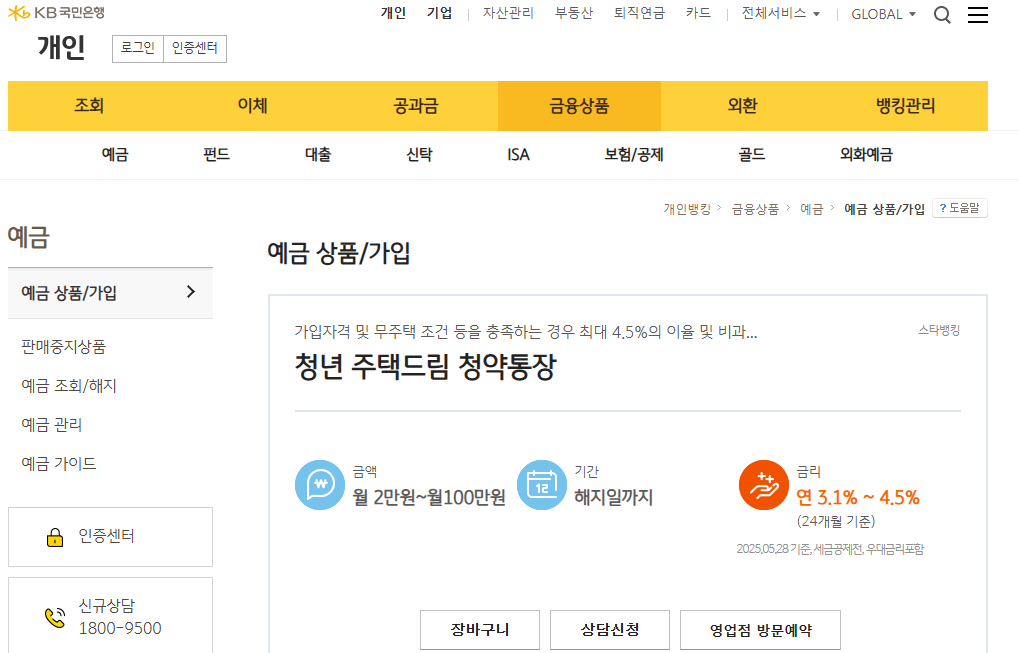Open the 도움말 help button

[960, 208]
